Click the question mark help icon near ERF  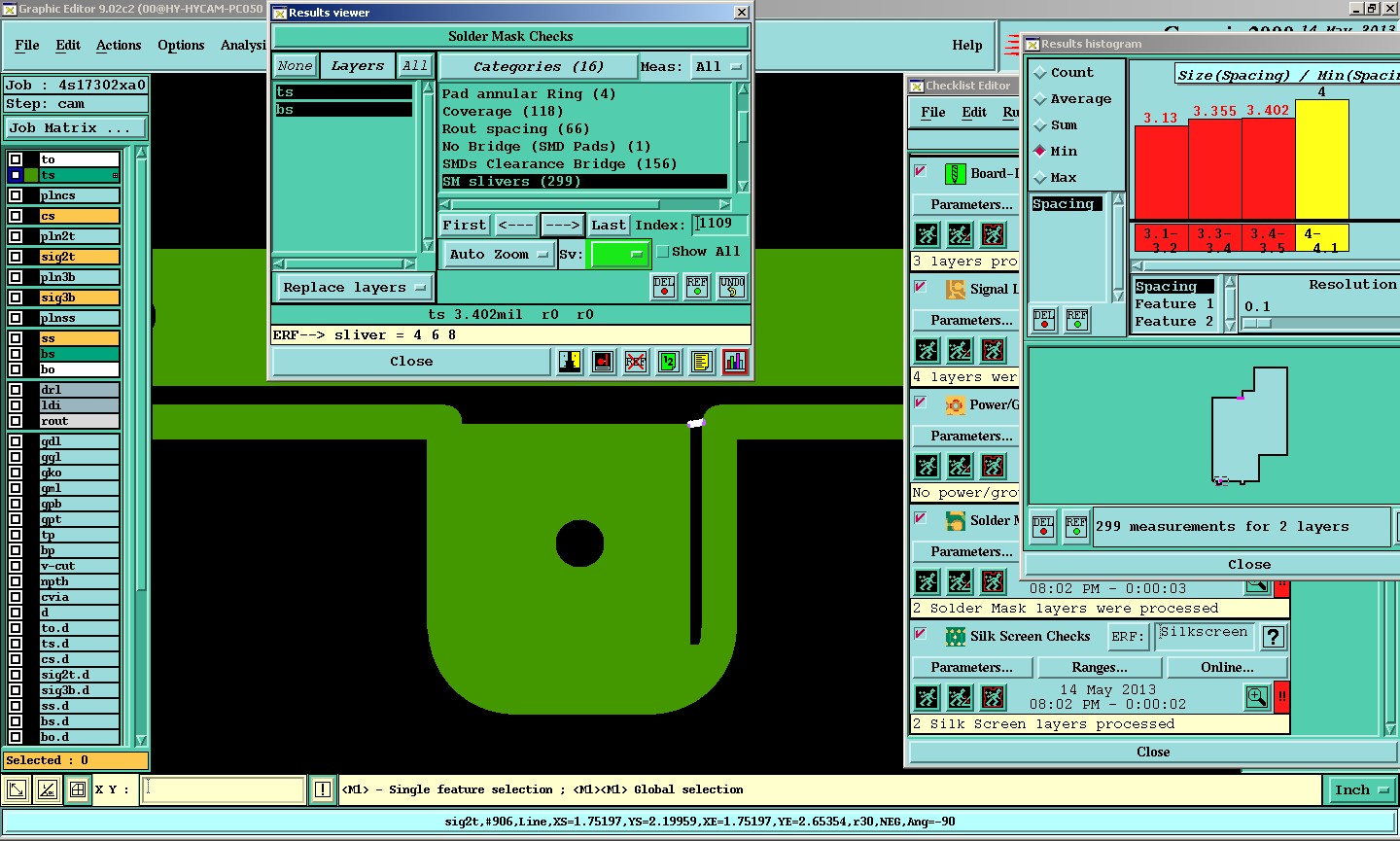(x=1273, y=637)
